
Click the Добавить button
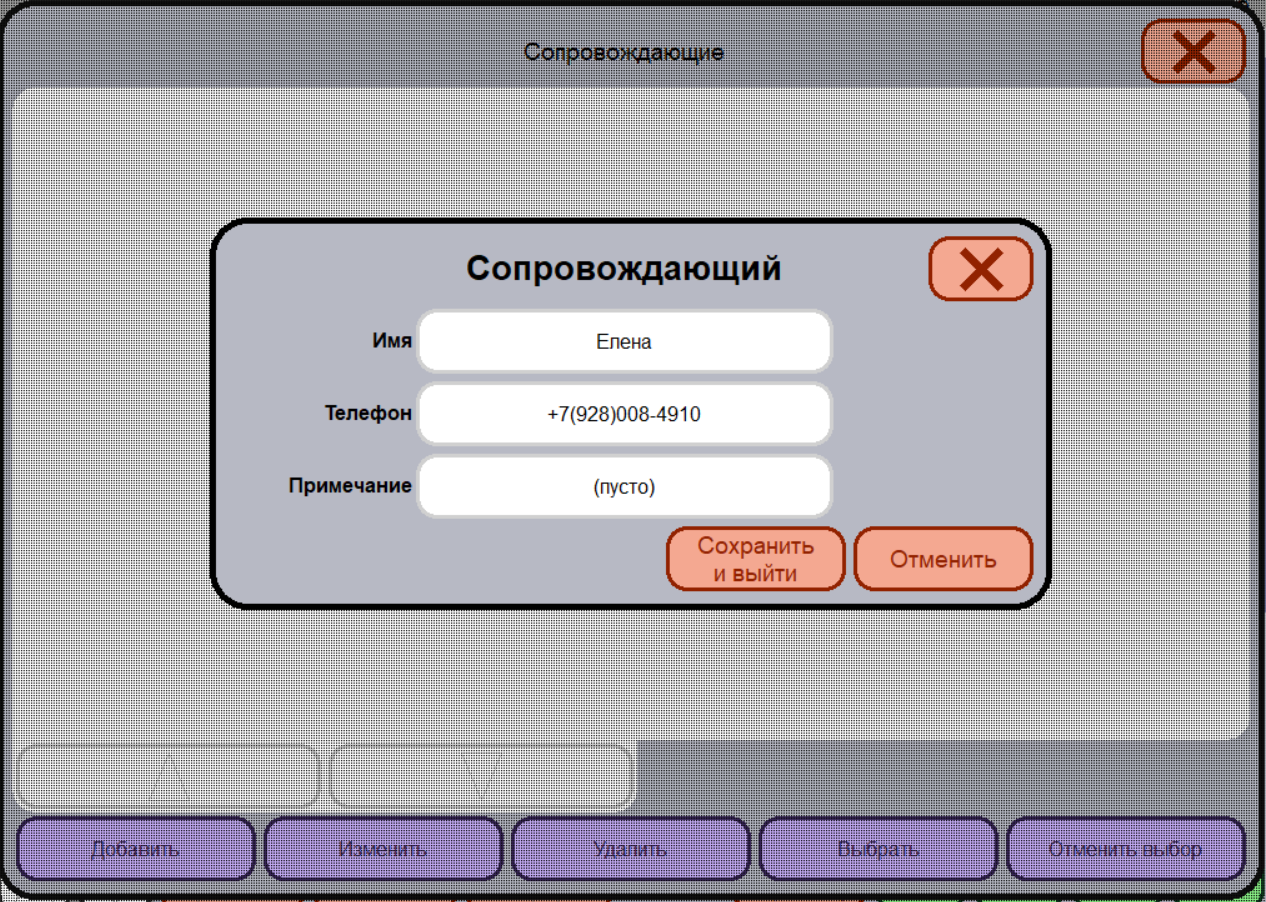[x=136, y=849]
